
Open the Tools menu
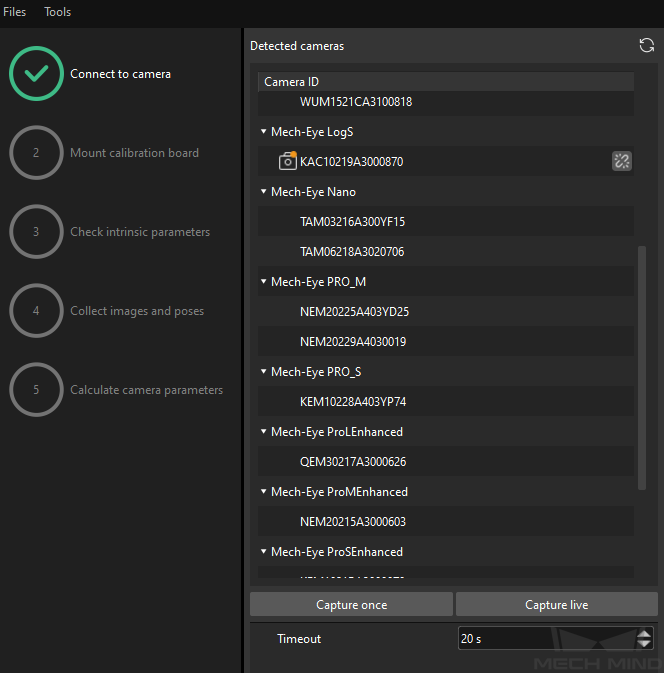(58, 12)
